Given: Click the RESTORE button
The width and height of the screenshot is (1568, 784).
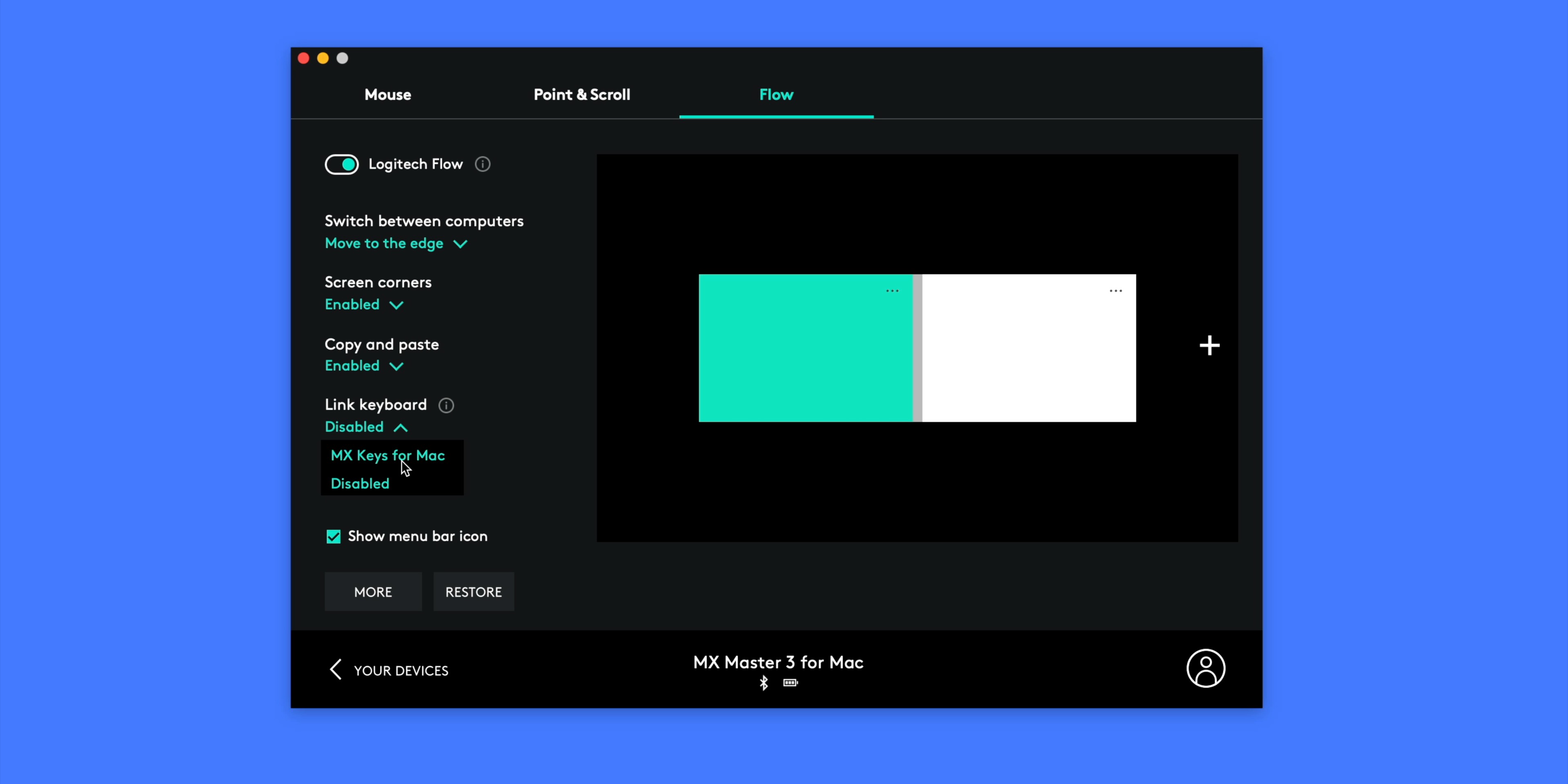Looking at the screenshot, I should click(x=473, y=592).
